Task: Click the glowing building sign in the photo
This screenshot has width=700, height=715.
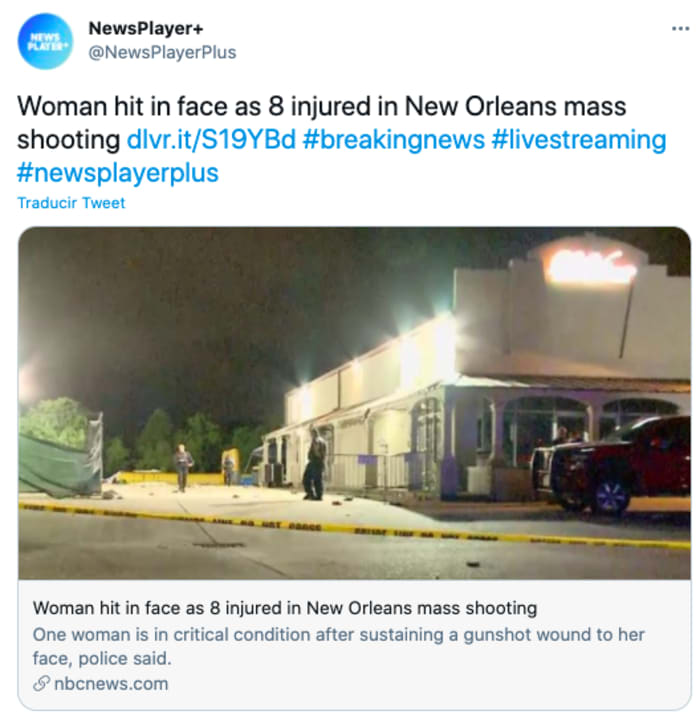Action: pos(591,266)
